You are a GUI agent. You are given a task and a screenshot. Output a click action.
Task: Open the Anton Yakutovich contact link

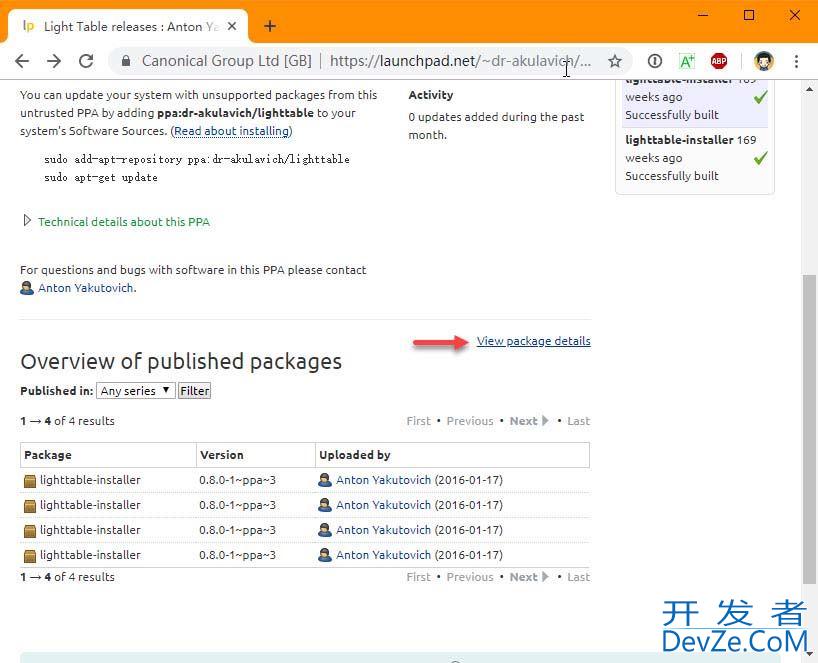point(86,288)
